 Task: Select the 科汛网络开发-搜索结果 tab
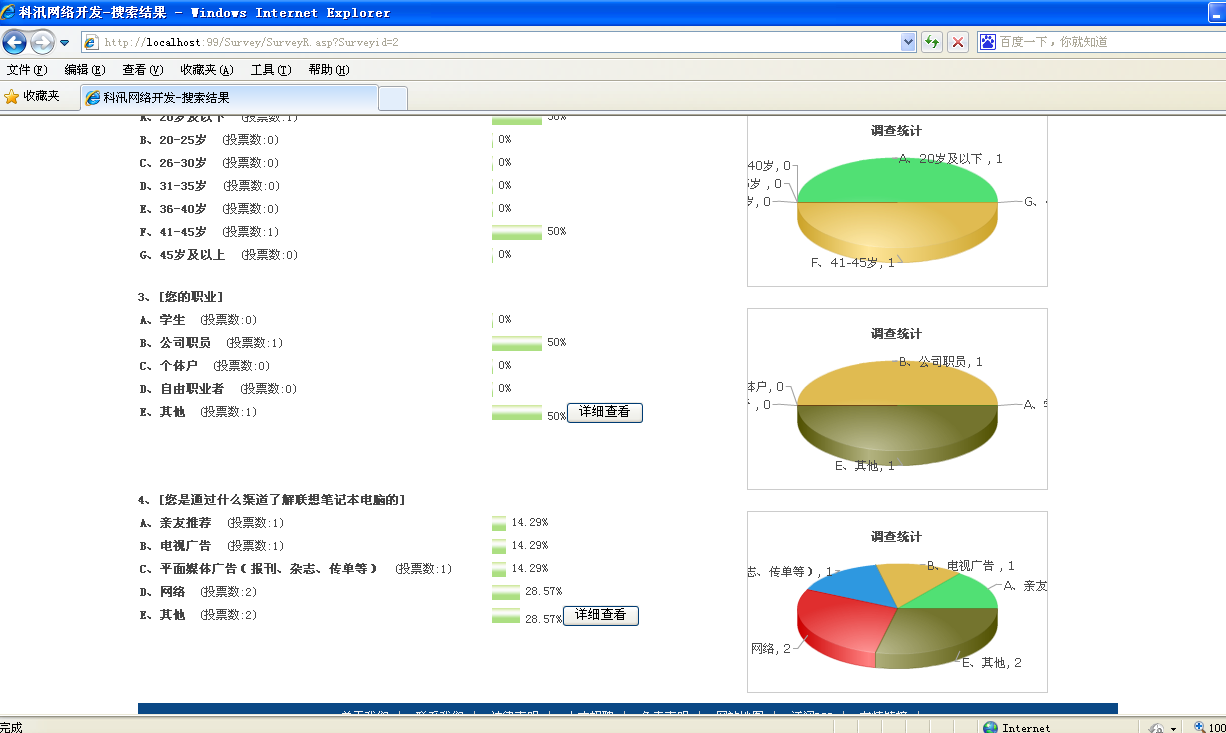230,98
